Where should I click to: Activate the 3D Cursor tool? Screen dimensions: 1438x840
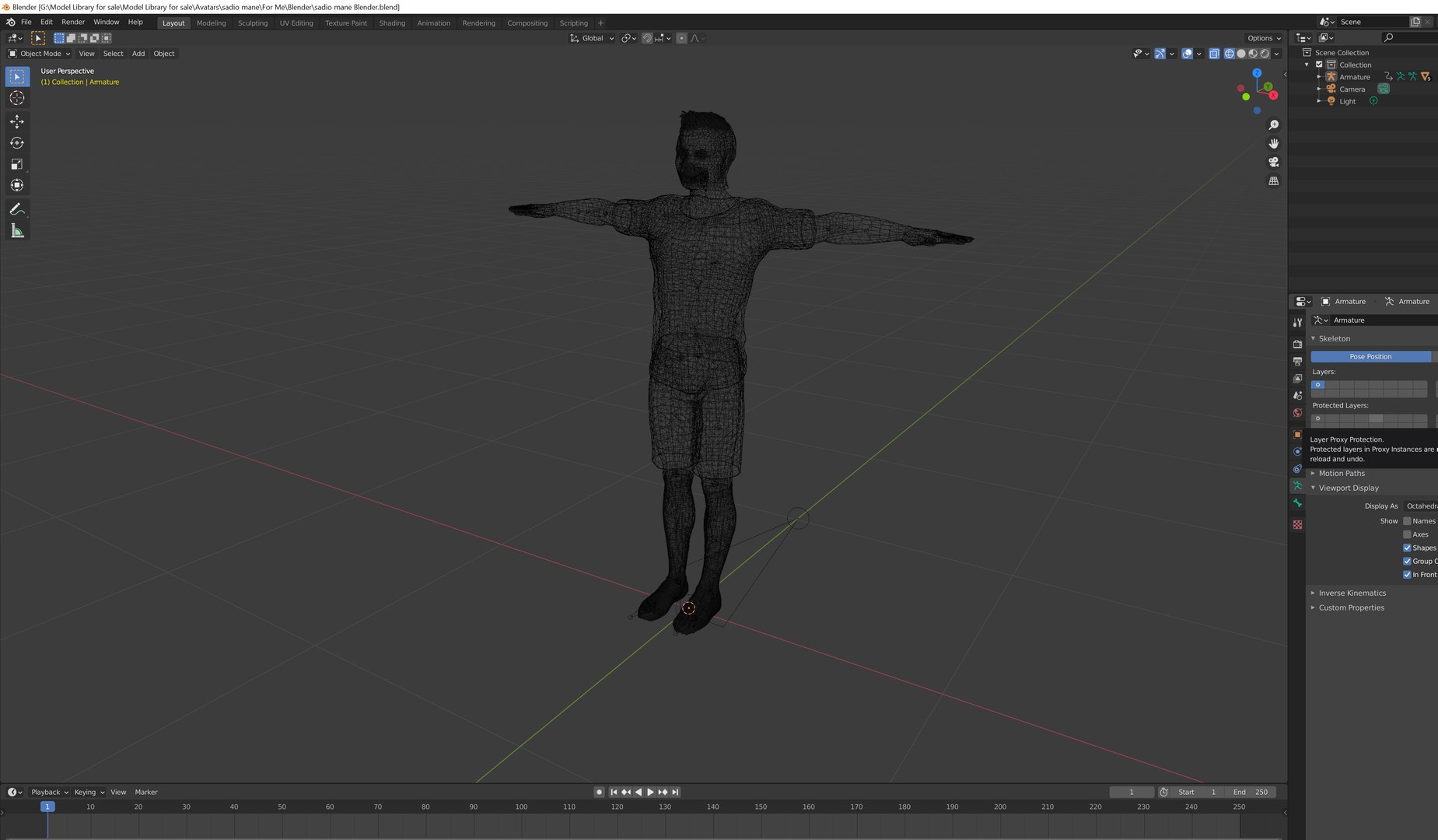coord(17,98)
